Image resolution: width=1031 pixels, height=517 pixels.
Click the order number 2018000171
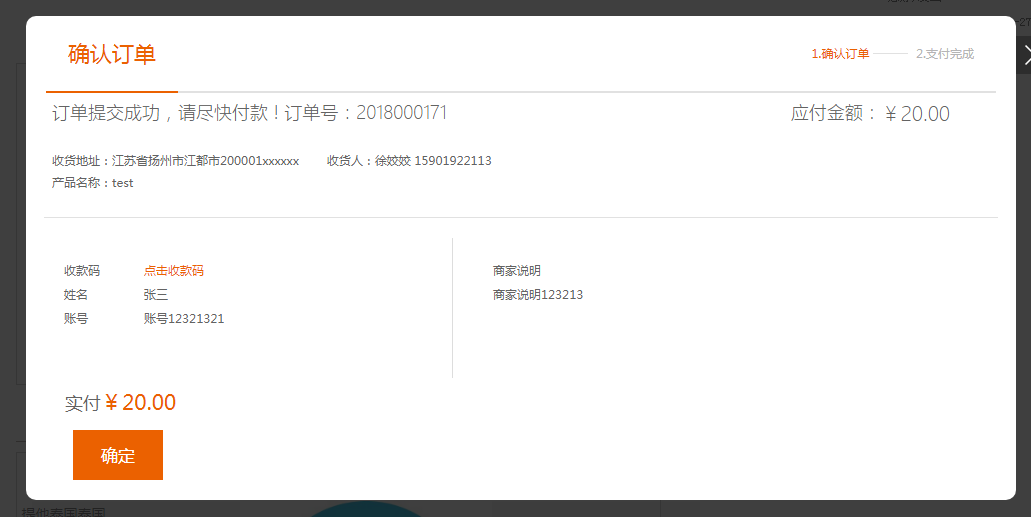(x=401, y=113)
